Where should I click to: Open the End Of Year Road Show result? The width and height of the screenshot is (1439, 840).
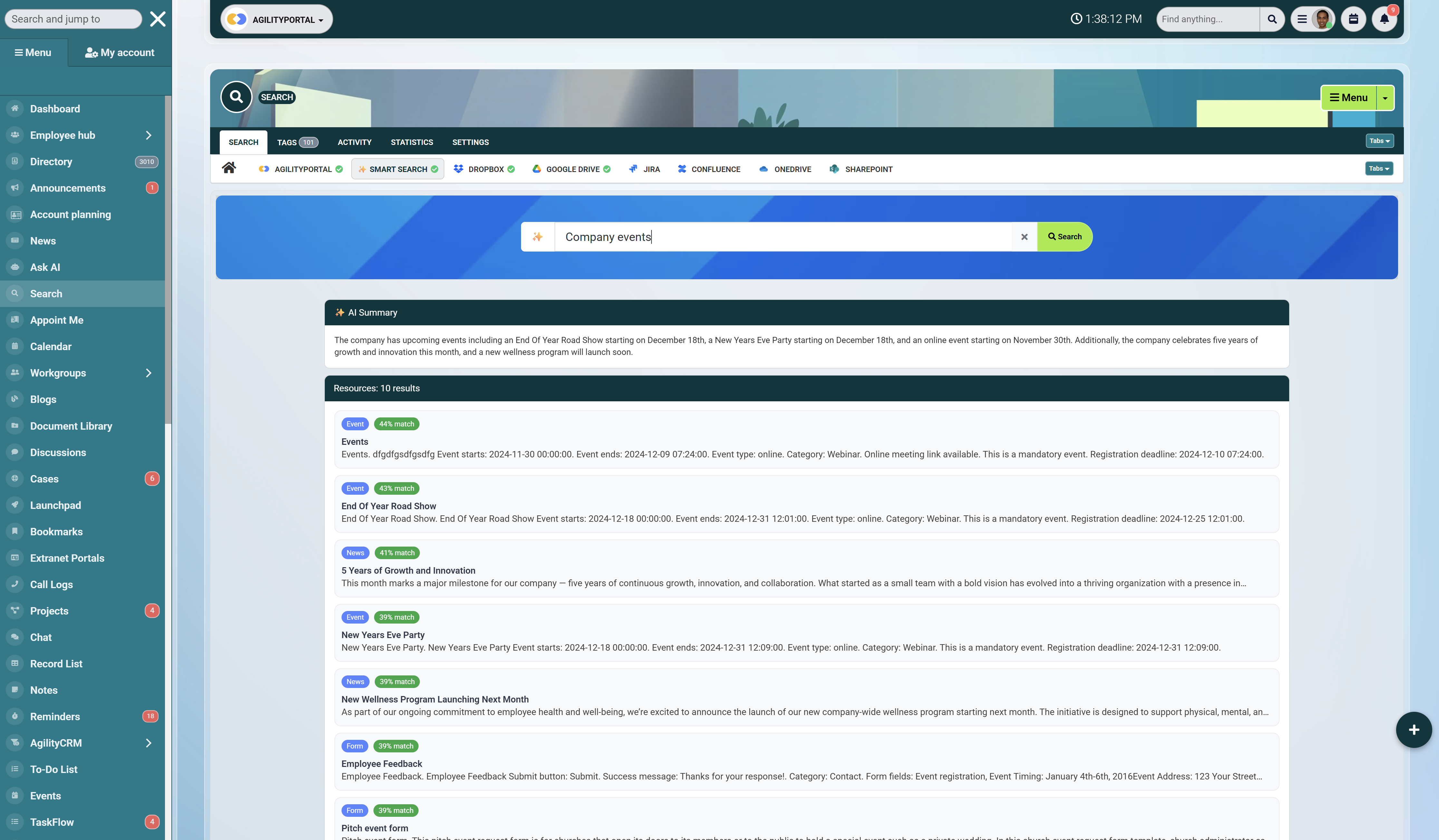[388, 506]
